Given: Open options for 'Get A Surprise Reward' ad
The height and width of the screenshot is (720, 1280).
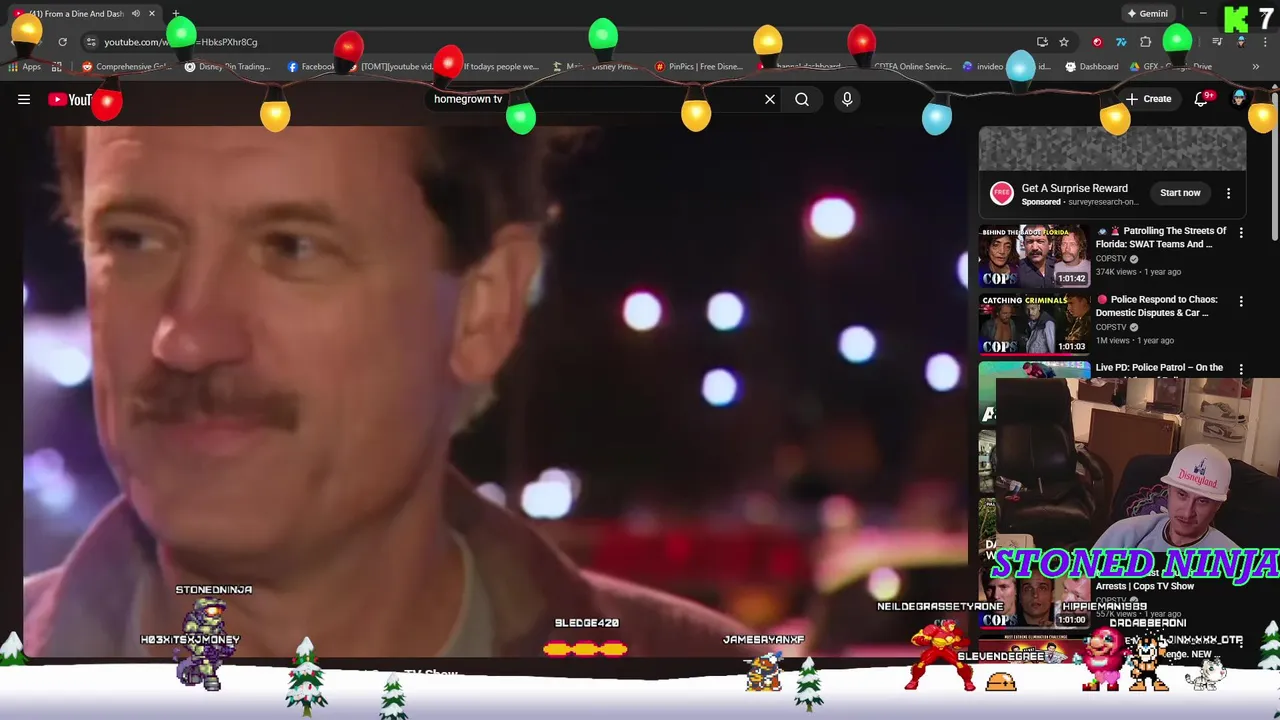Looking at the screenshot, I should click(1228, 193).
